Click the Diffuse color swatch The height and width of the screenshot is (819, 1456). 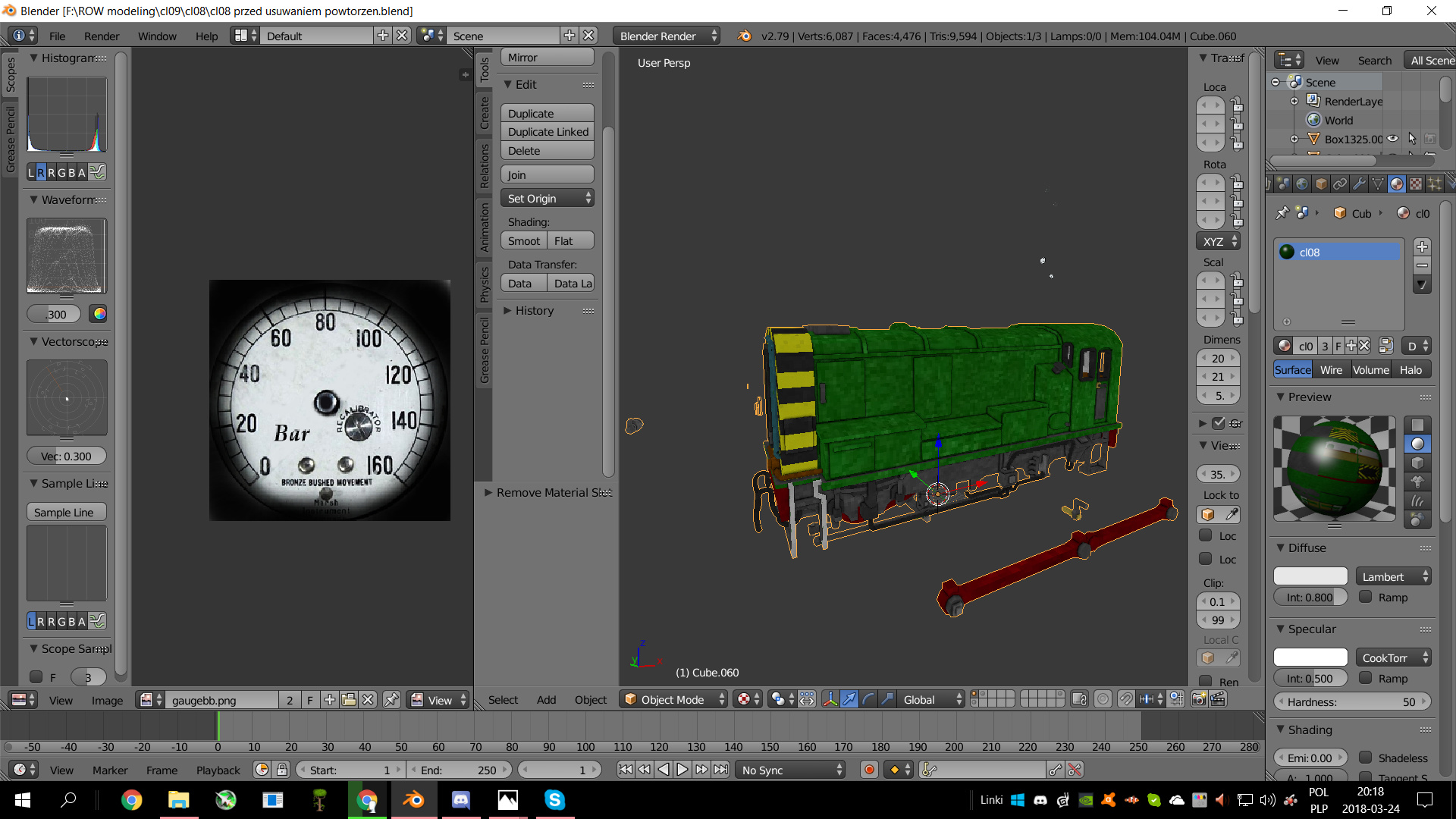click(1311, 576)
